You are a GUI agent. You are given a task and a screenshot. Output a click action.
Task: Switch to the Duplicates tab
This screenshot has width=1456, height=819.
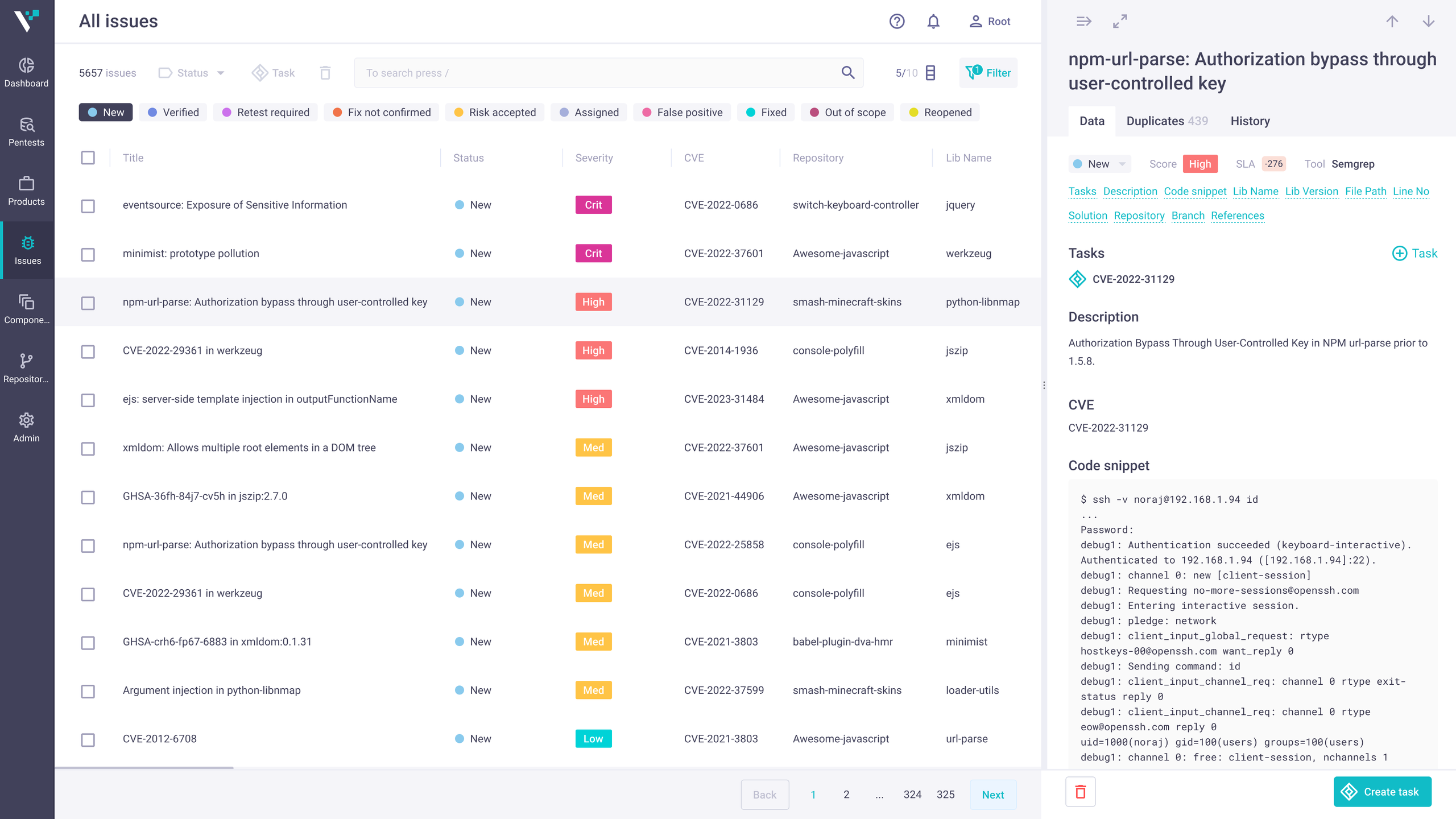point(1167,121)
